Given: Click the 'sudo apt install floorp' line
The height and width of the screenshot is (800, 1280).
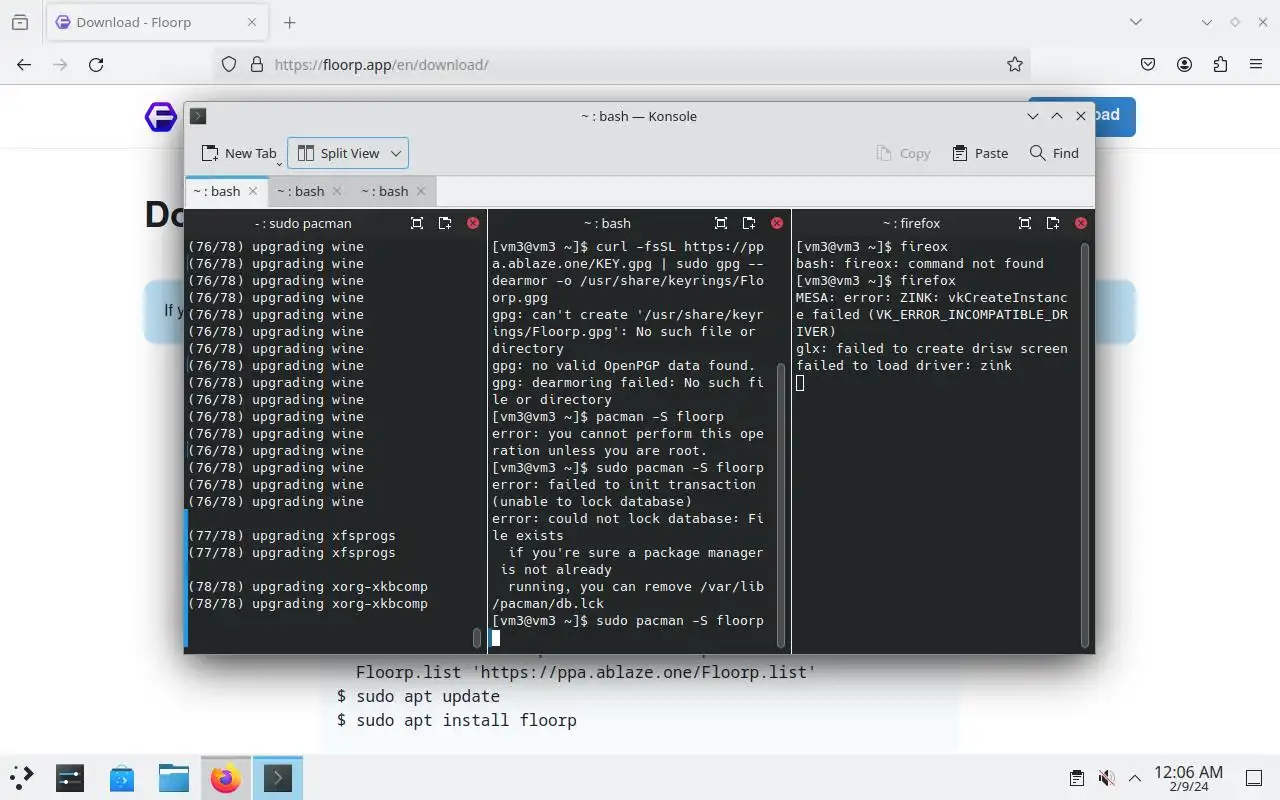Looking at the screenshot, I should 457,720.
